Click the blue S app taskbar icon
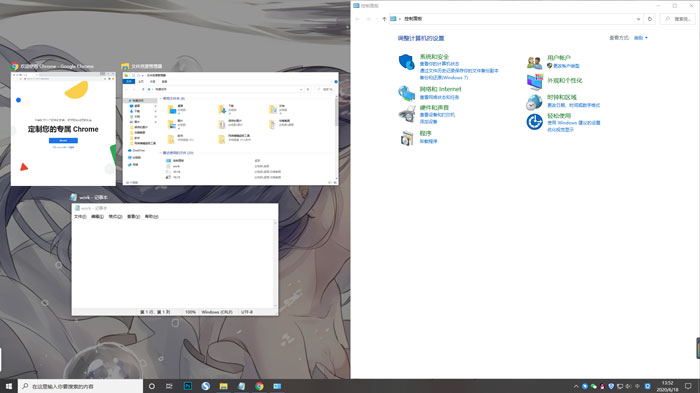Viewport: 700px width, 393px height. [206, 386]
